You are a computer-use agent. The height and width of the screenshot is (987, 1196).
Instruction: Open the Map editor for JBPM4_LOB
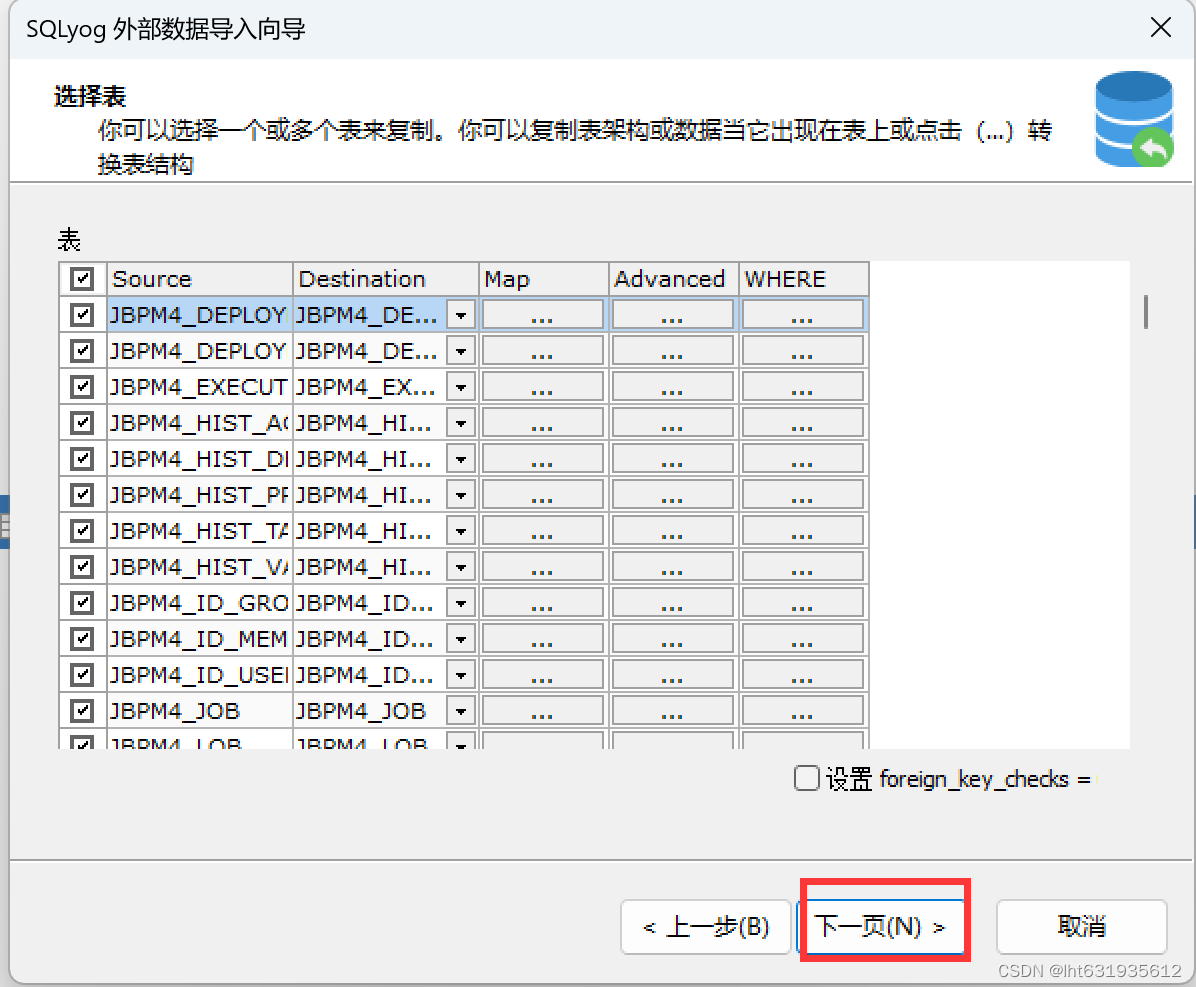(542, 744)
